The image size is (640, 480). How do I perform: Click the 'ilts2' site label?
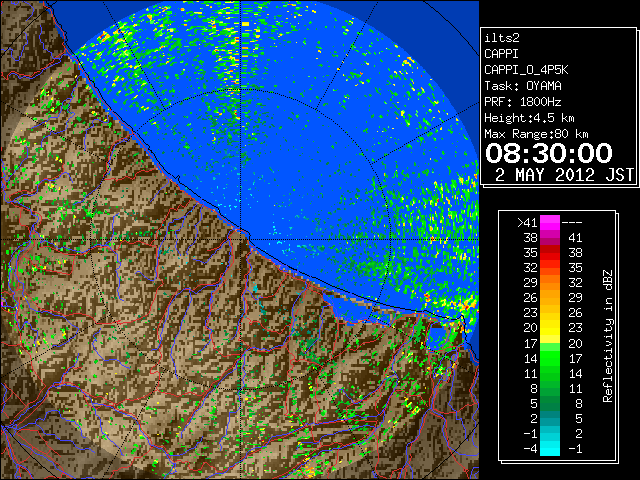coord(502,38)
